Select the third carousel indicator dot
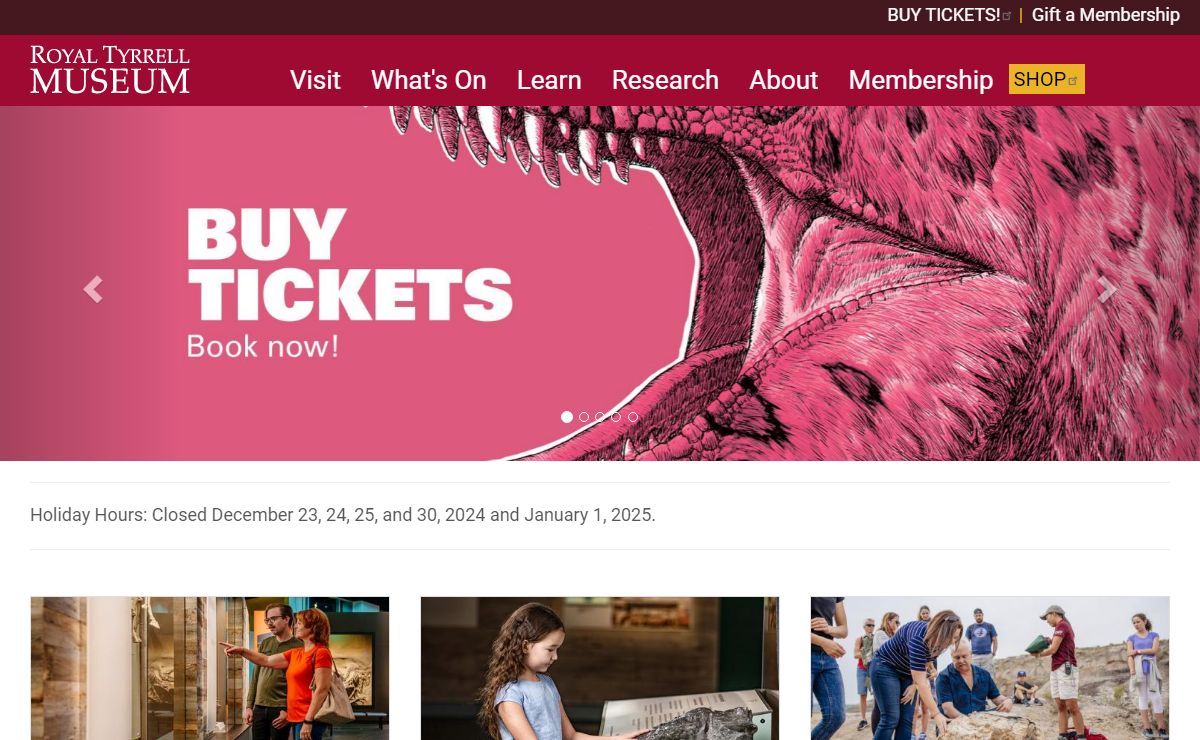Screen dimensions: 1200x740 coord(600,417)
